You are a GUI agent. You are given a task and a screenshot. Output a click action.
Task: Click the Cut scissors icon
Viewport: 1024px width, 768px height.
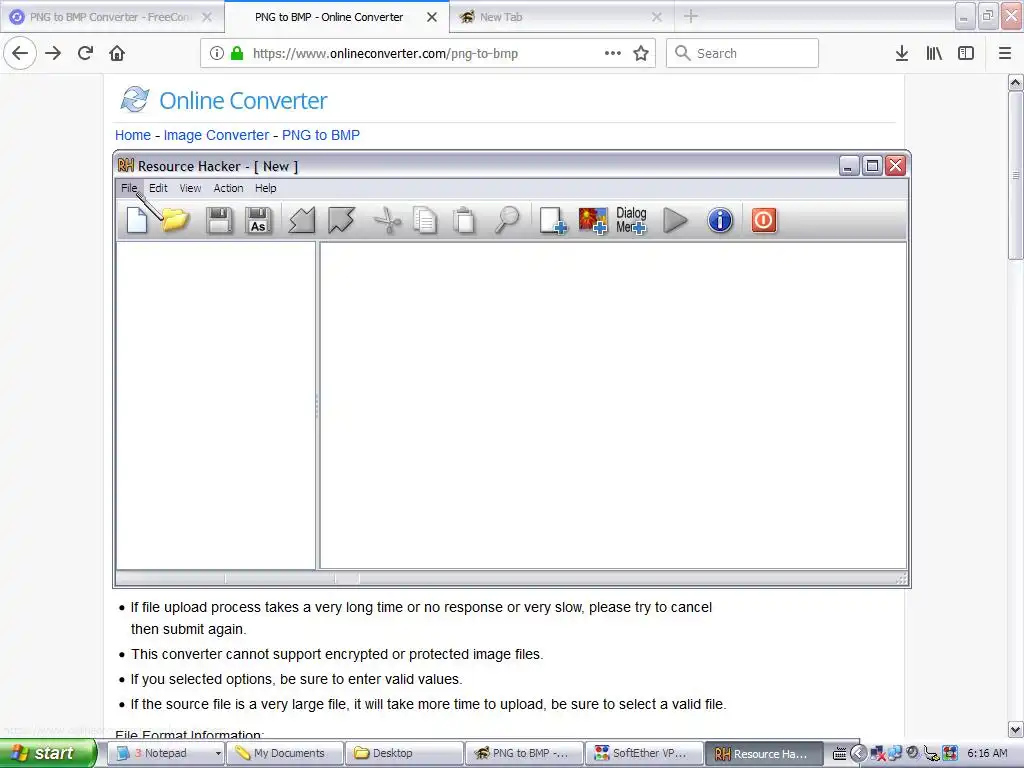(x=387, y=220)
